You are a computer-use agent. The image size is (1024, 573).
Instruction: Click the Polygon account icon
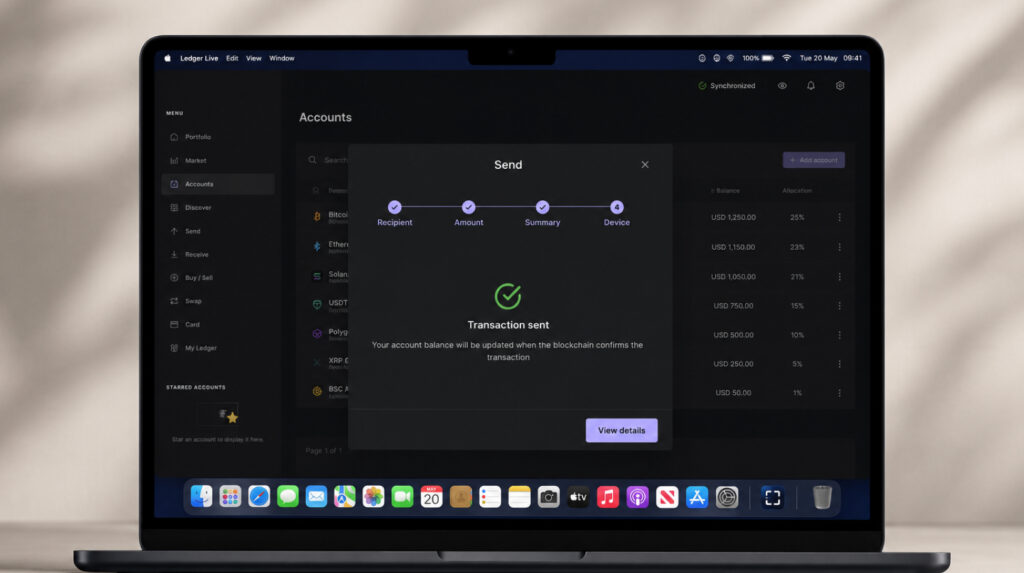tap(317, 334)
